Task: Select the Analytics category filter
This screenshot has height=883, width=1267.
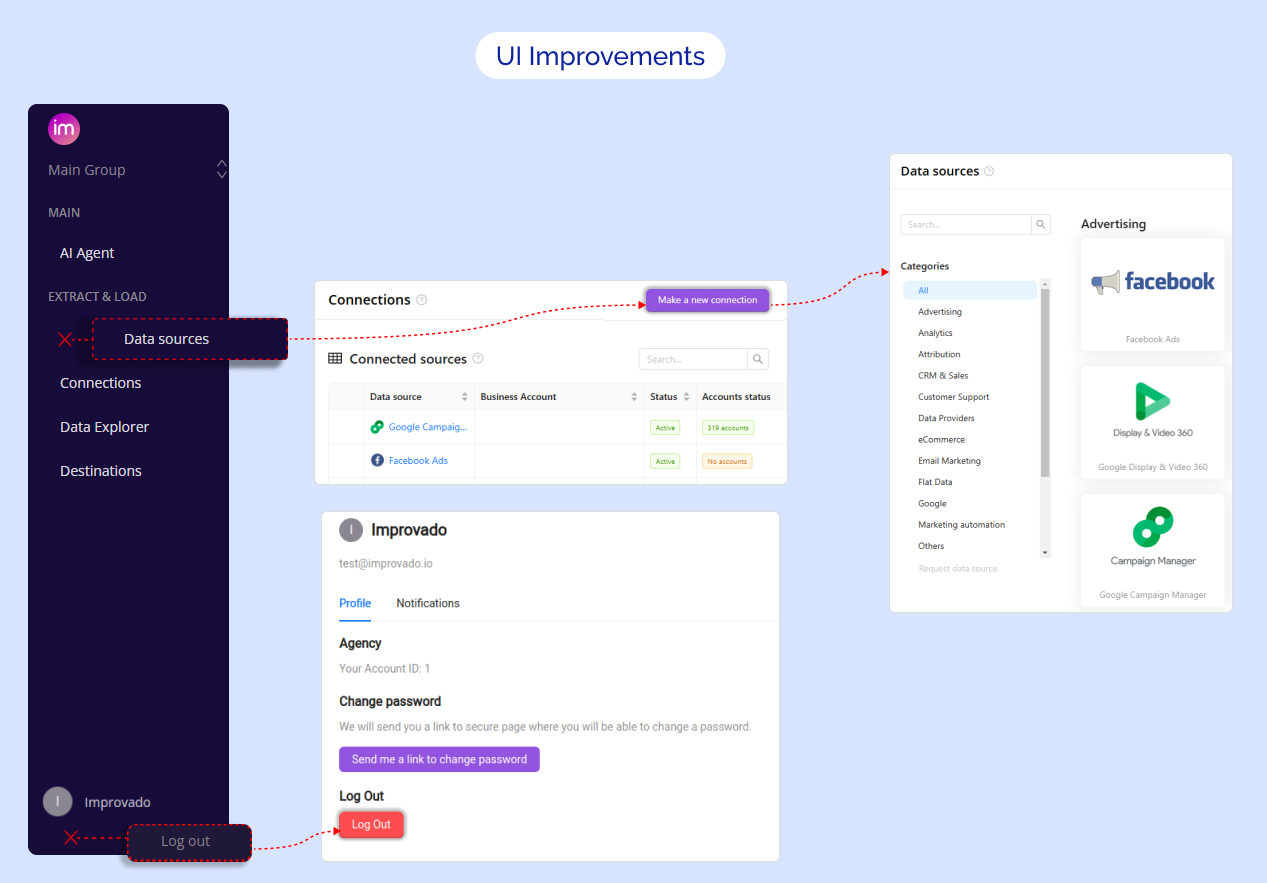Action: tap(935, 333)
